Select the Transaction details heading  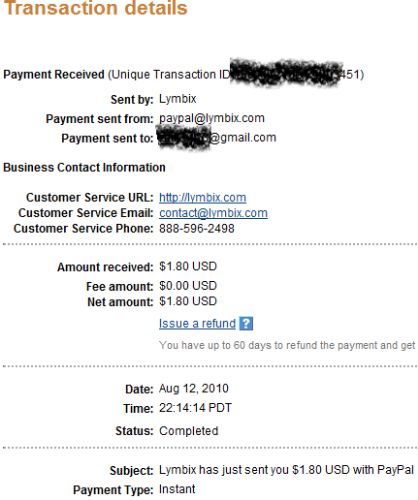(96, 8)
